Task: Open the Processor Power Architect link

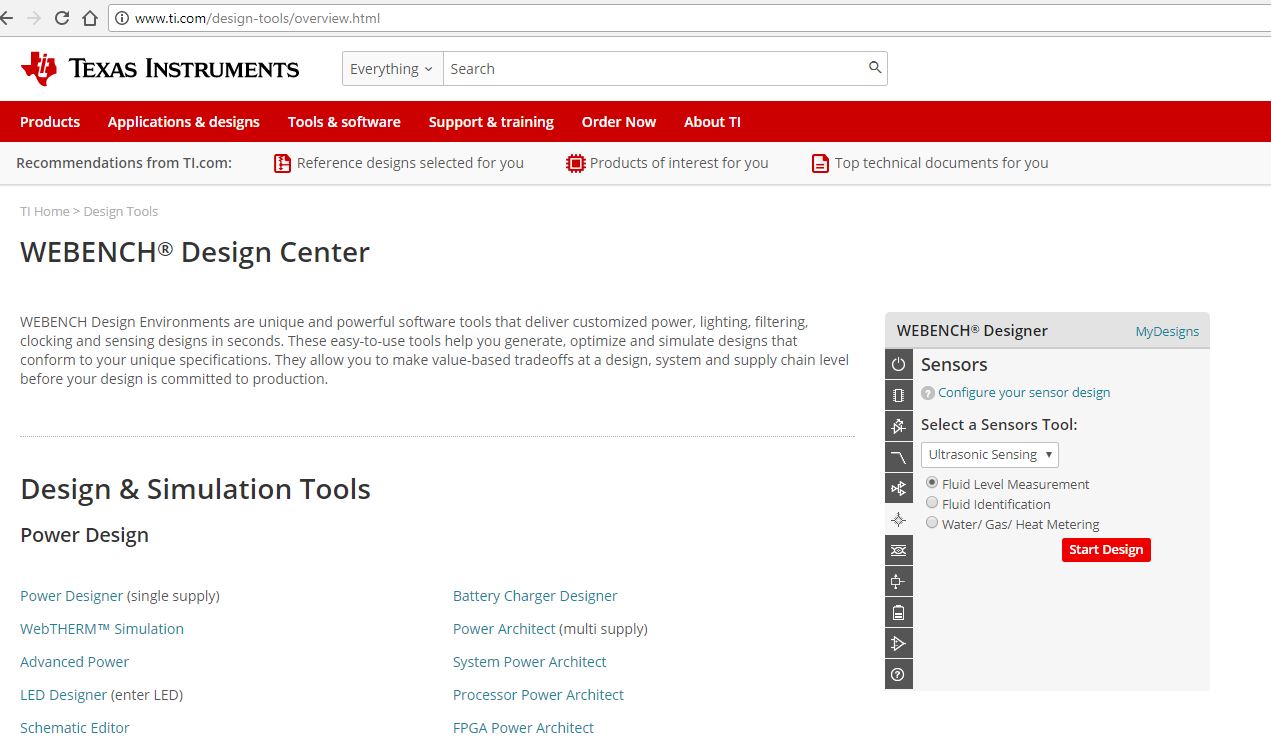Action: coord(538,695)
